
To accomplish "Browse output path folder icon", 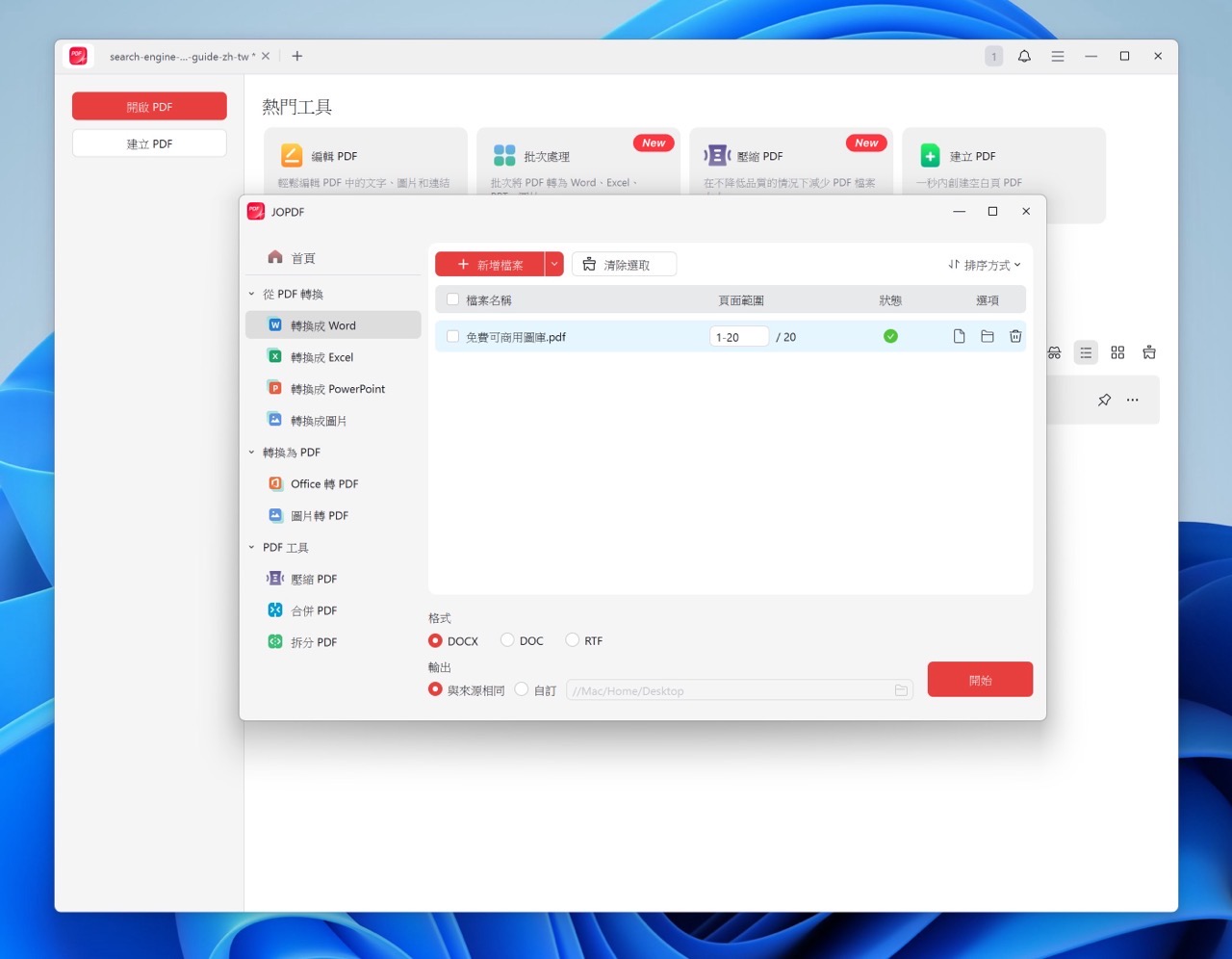I will coord(901,690).
